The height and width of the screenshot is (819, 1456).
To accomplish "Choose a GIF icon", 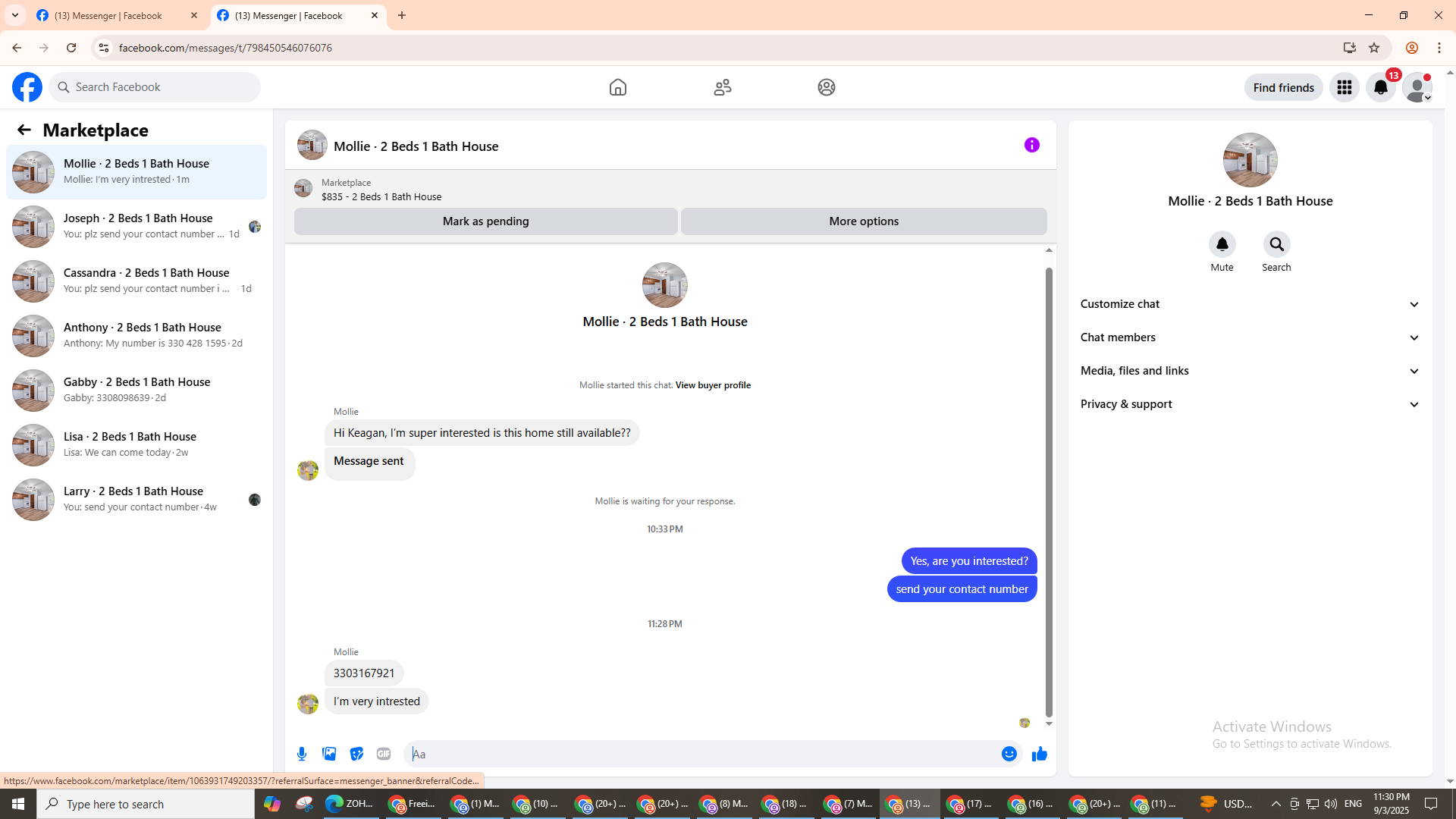I will (384, 754).
